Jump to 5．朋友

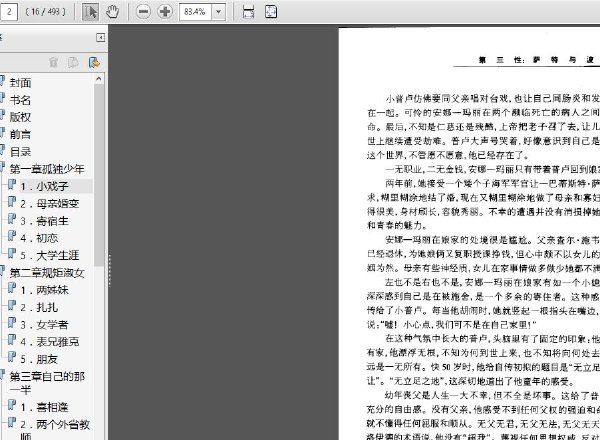tap(39, 359)
